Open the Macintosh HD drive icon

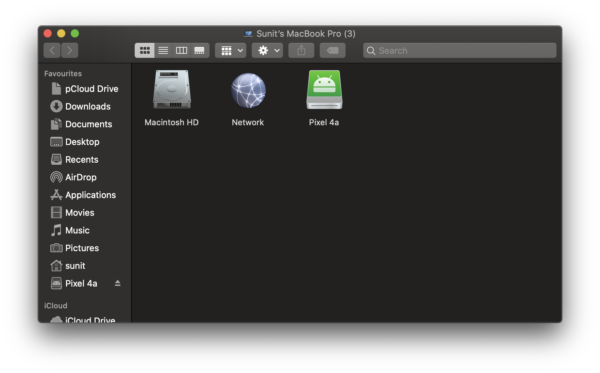172,90
